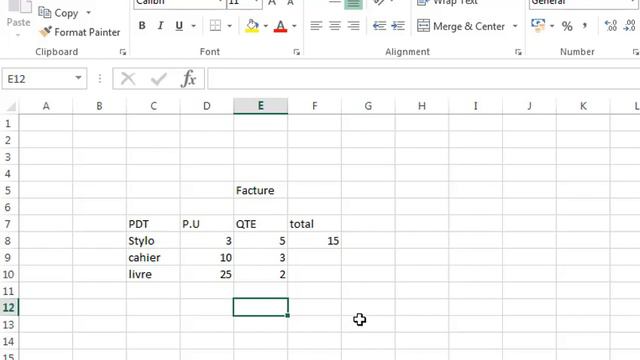Apply yellow Fill Color bucket

[252, 26]
